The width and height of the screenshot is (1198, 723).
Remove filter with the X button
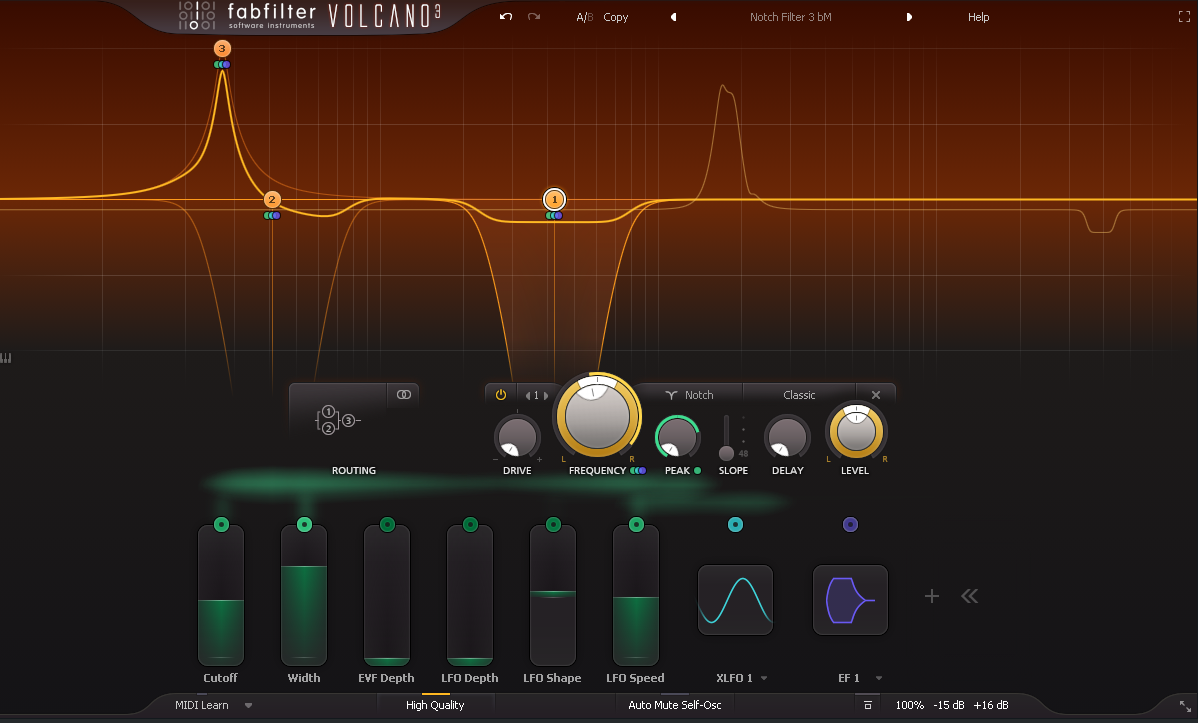click(876, 395)
